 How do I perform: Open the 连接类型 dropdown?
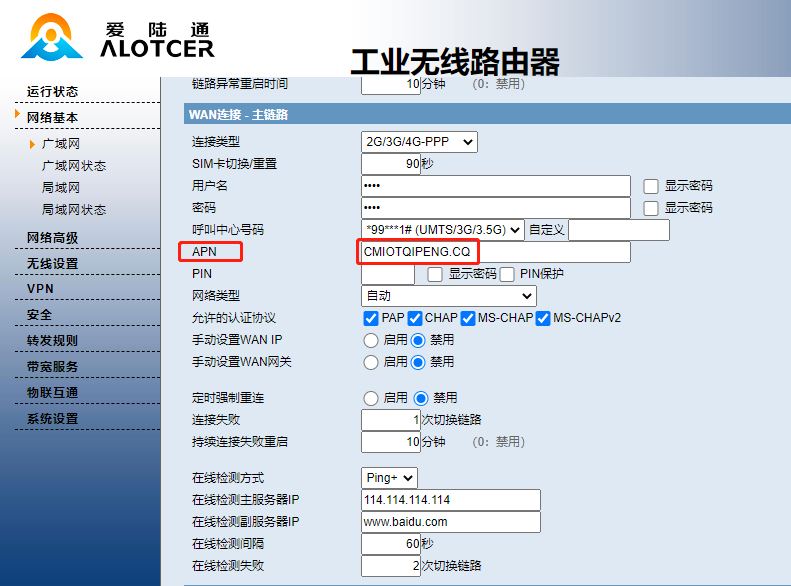pos(419,143)
